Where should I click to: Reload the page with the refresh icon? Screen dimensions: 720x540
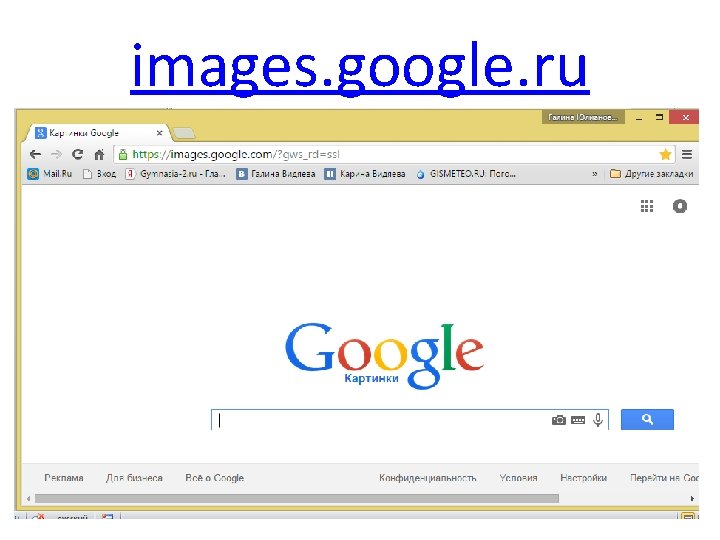[78, 154]
